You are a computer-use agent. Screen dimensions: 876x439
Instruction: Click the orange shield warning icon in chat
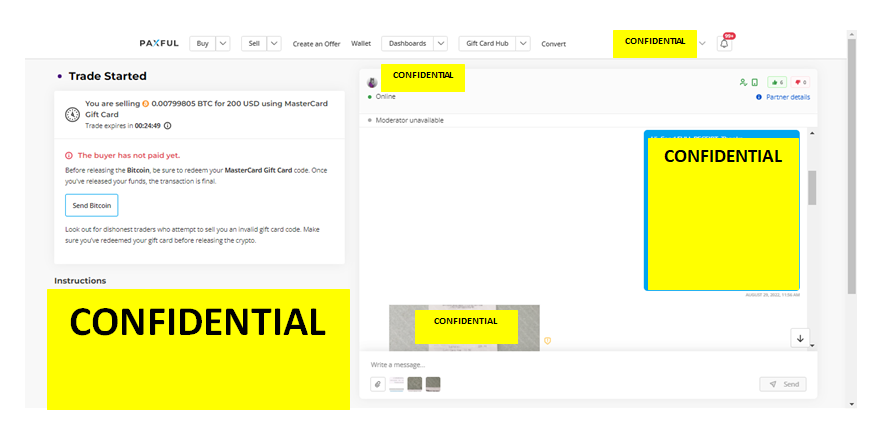pos(548,340)
